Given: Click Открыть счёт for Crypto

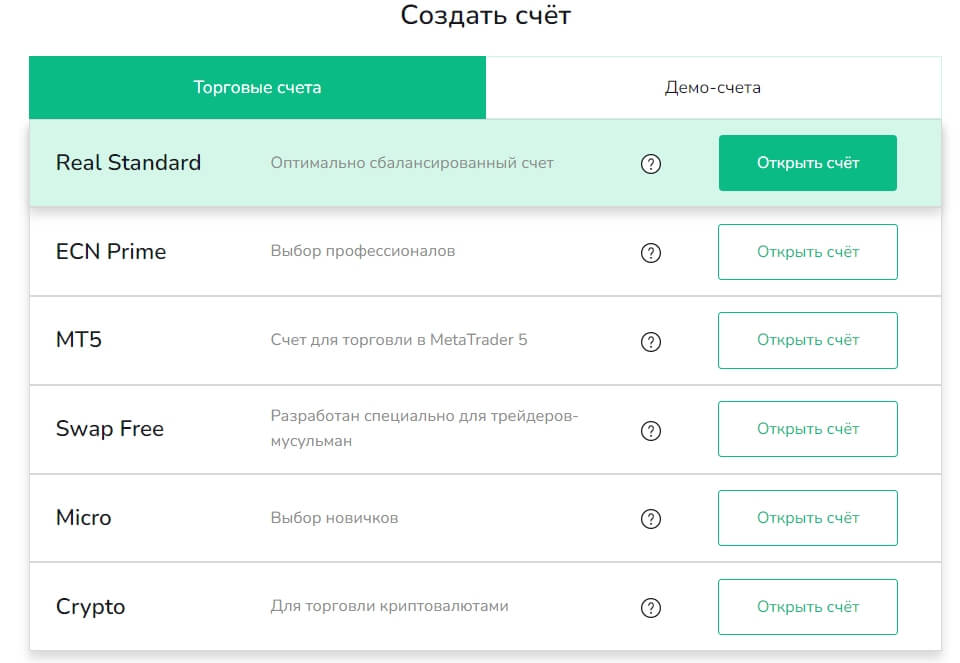Looking at the screenshot, I should (x=808, y=607).
